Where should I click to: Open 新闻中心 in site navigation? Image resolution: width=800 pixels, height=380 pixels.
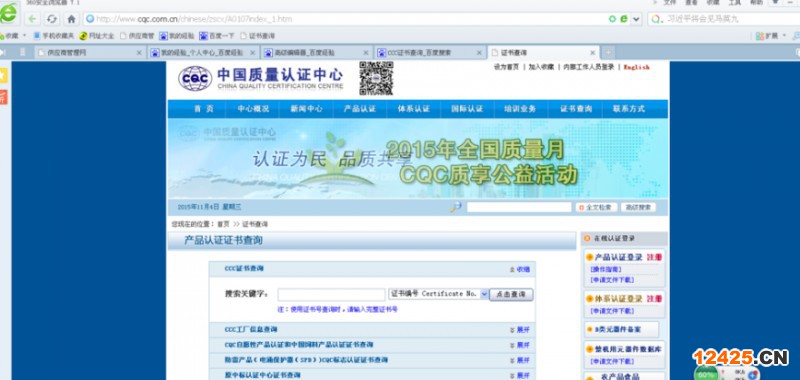(x=307, y=109)
